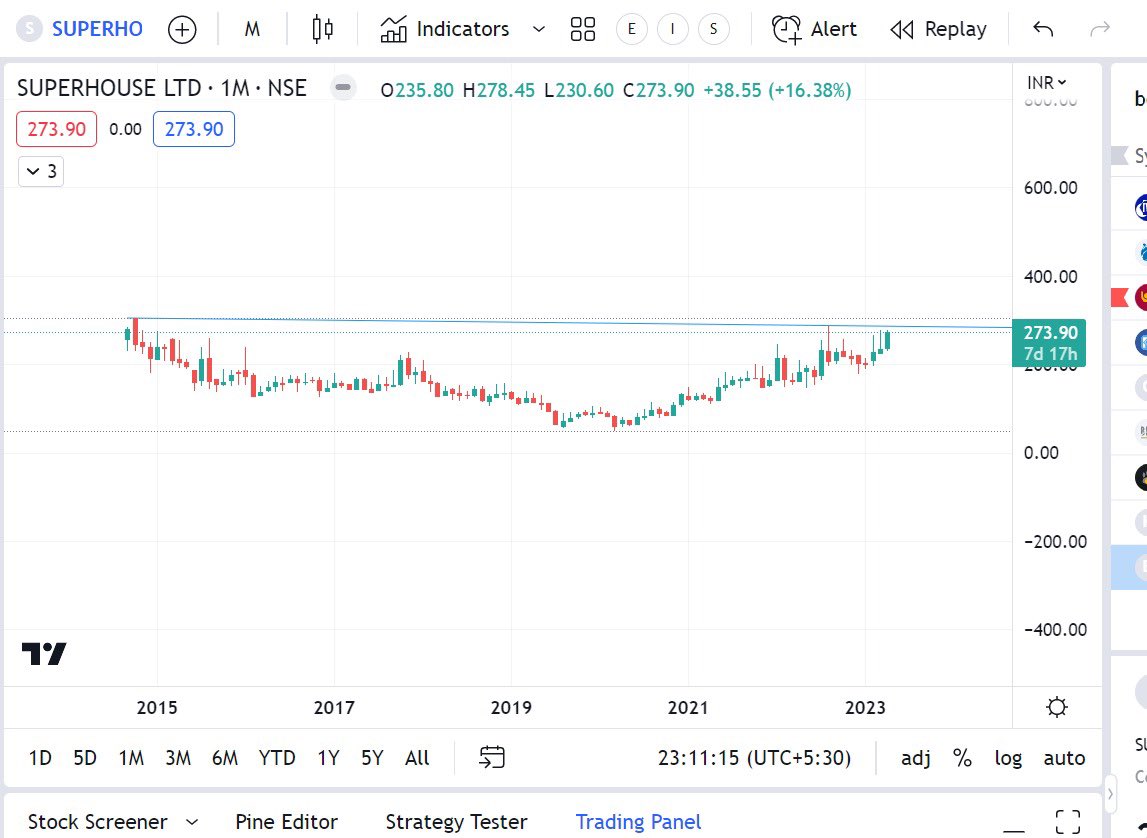
Task: Set date range to 3M
Action: pos(178,758)
